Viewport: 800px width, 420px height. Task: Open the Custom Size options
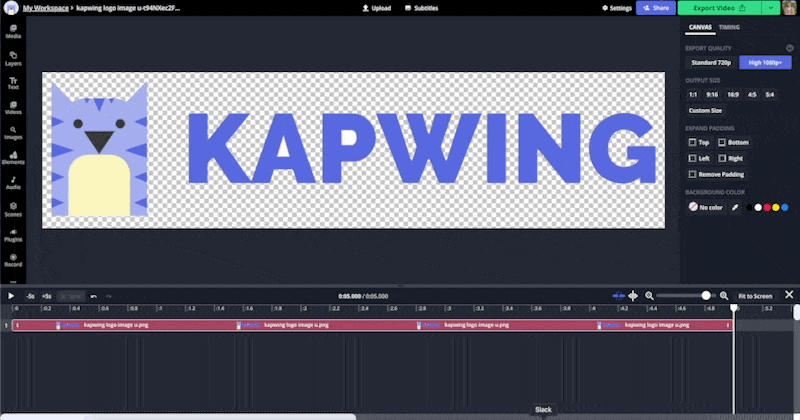point(704,110)
